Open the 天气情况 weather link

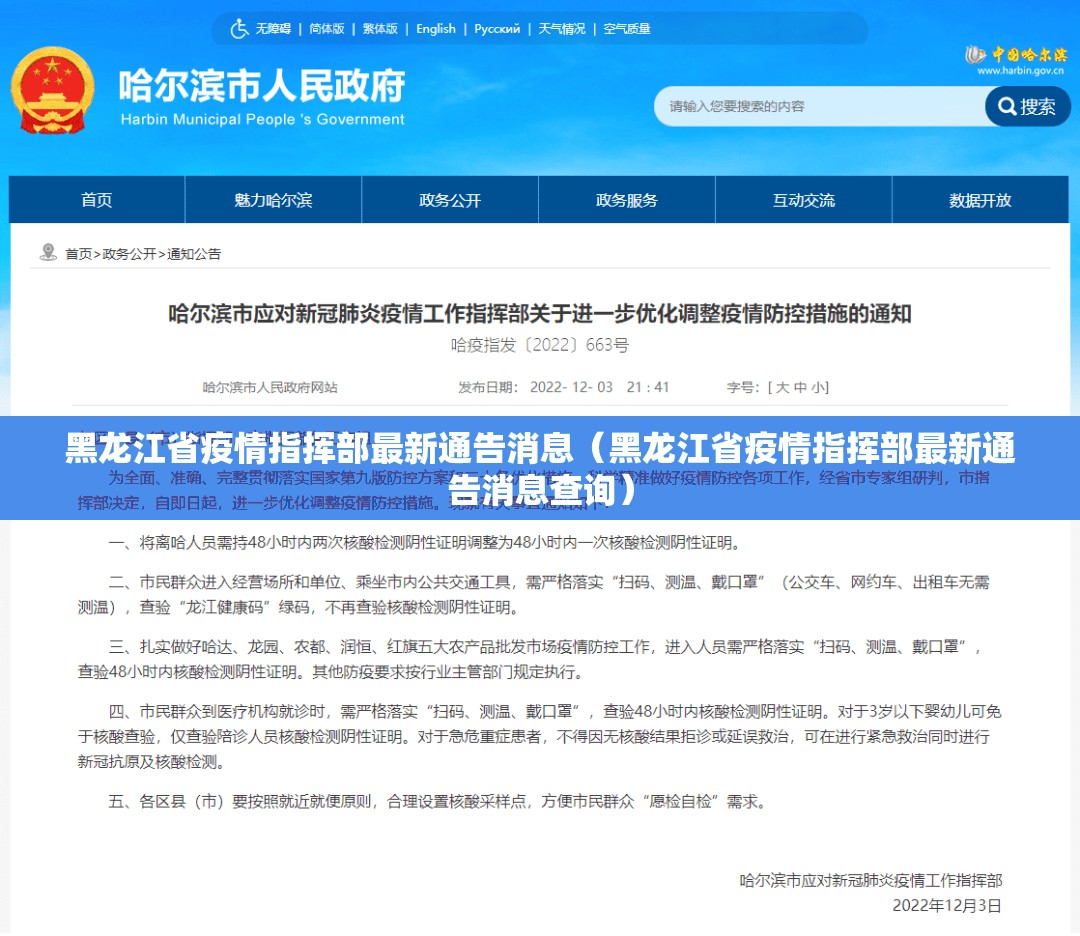[561, 29]
